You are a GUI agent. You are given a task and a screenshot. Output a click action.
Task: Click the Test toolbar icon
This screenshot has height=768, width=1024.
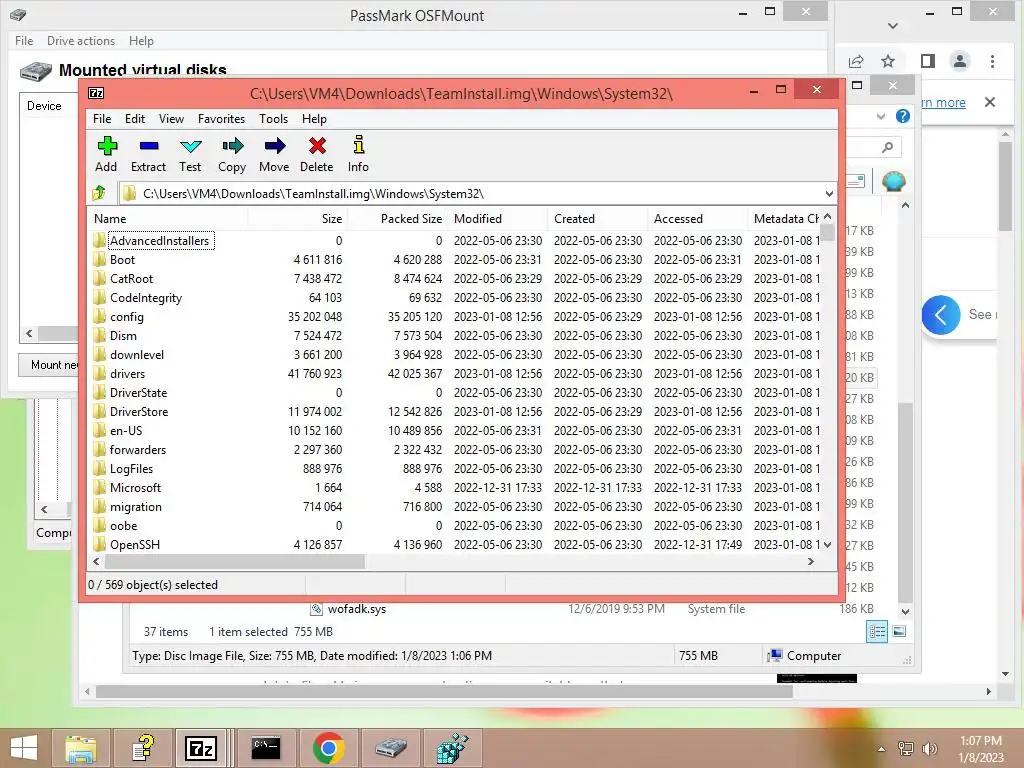(191, 146)
